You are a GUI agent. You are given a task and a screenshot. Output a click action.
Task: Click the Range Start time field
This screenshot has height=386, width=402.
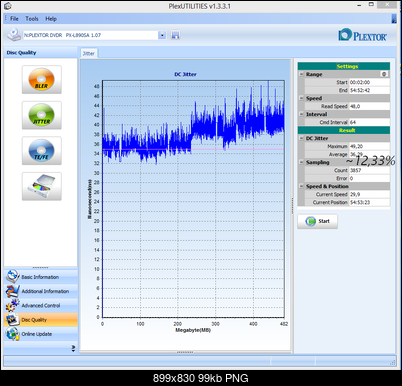[x=369, y=82]
